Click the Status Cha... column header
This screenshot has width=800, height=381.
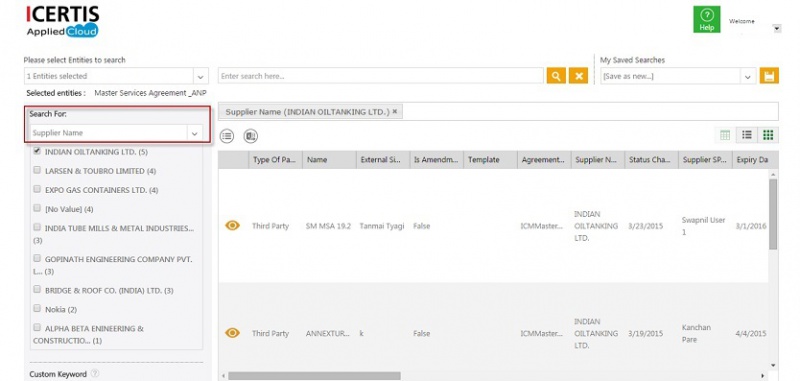point(652,160)
